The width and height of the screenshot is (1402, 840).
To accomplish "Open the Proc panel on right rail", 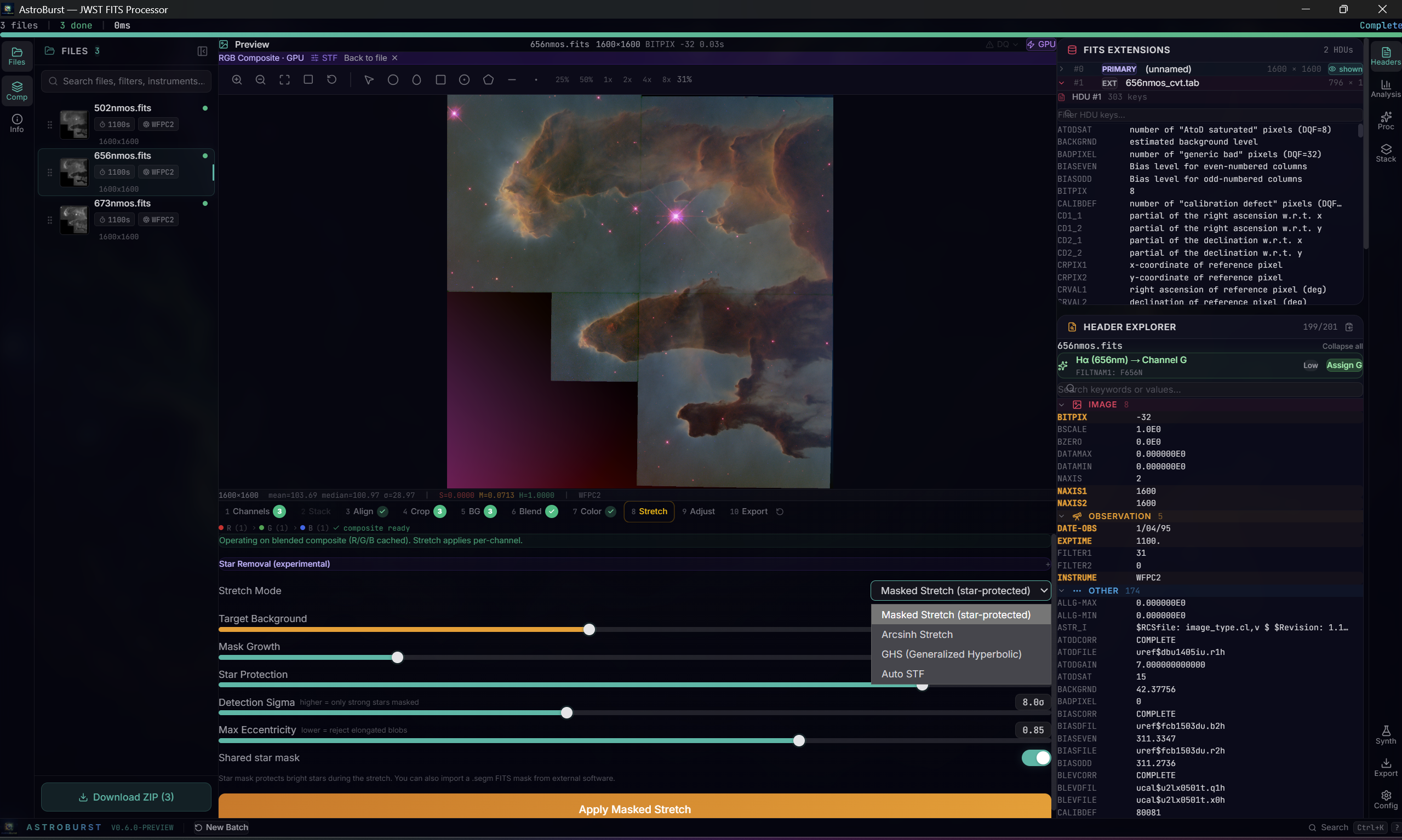I will [x=1386, y=120].
